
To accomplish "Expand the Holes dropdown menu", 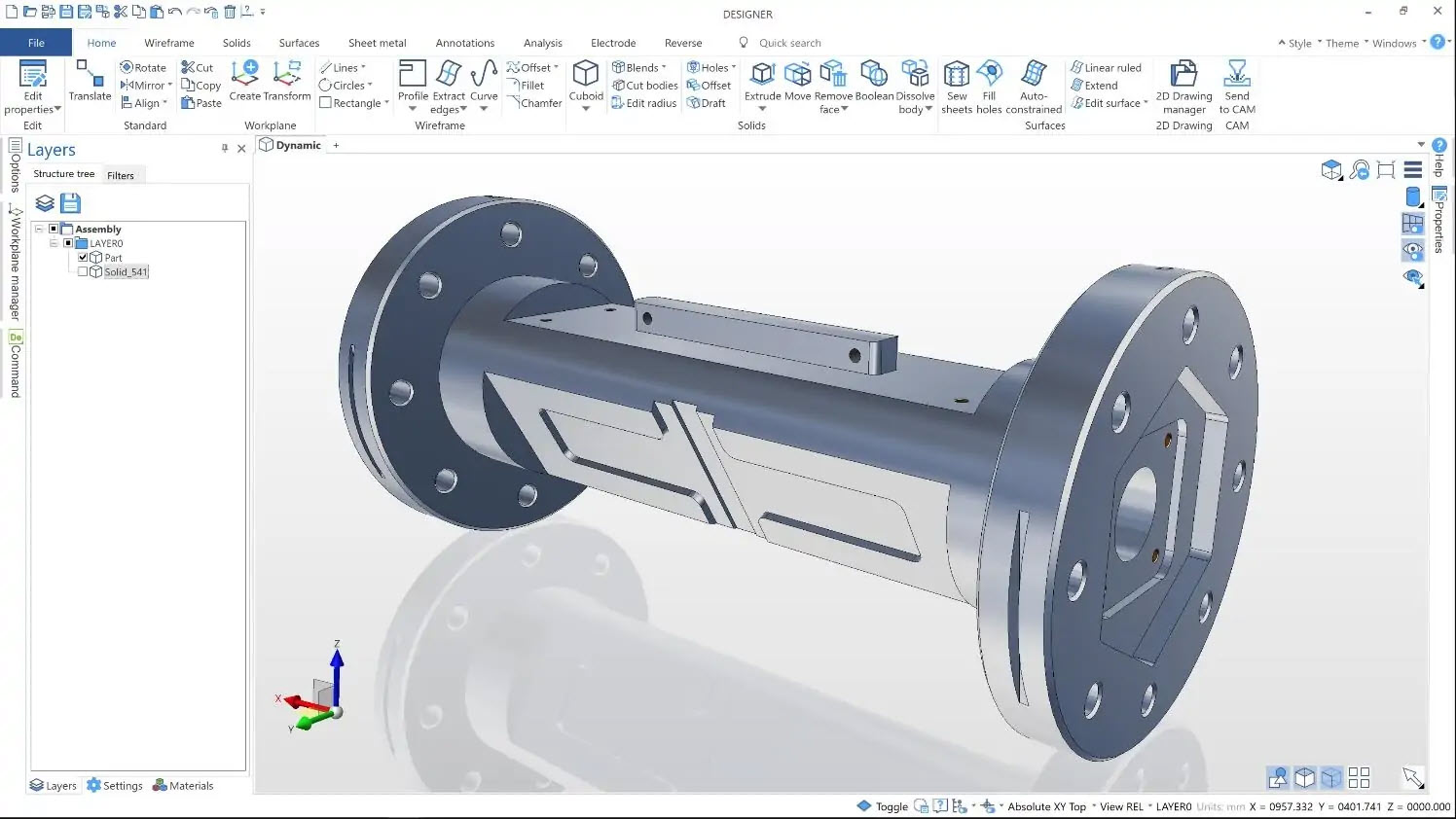I will point(733,68).
